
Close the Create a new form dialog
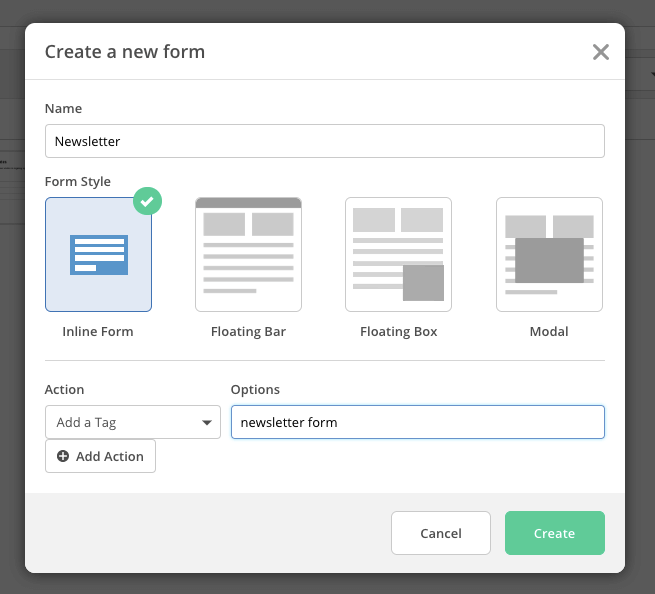[600, 52]
